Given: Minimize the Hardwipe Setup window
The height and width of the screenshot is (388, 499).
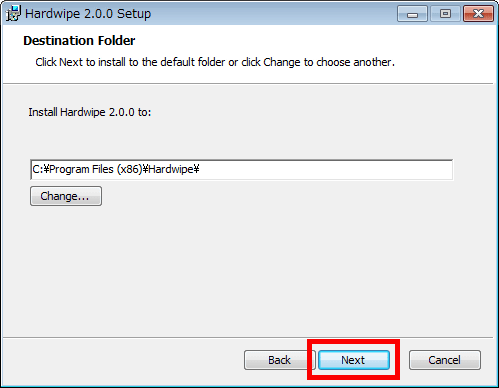Looking at the screenshot, I should 412,14.
